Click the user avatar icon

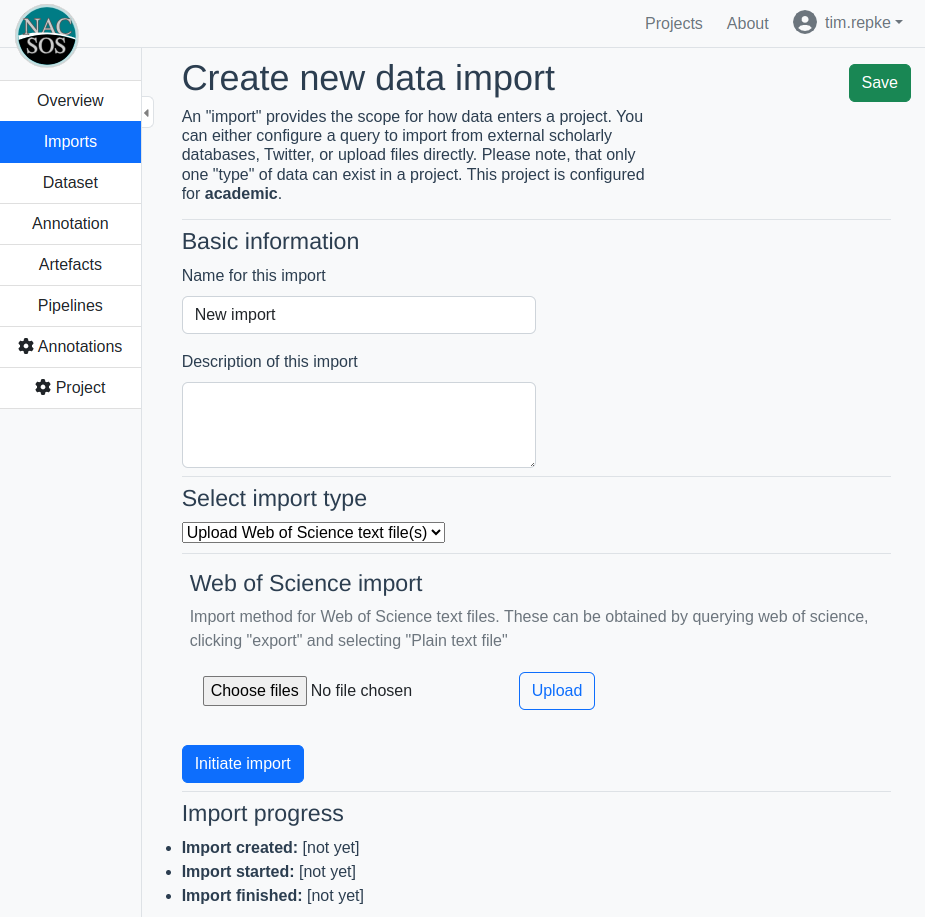click(804, 23)
